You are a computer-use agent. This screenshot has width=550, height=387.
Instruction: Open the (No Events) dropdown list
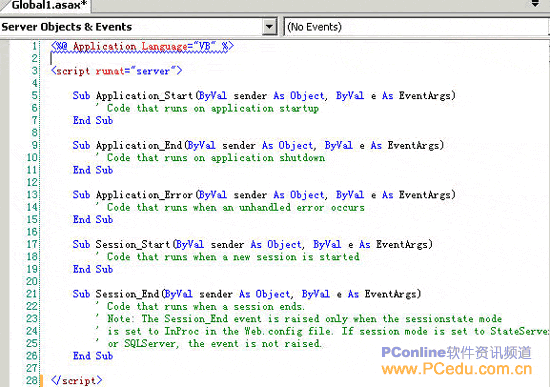point(416,27)
